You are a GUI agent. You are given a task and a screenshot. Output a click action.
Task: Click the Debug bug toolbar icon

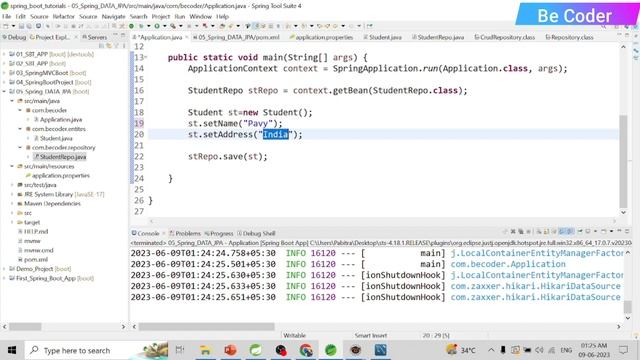click(141, 26)
